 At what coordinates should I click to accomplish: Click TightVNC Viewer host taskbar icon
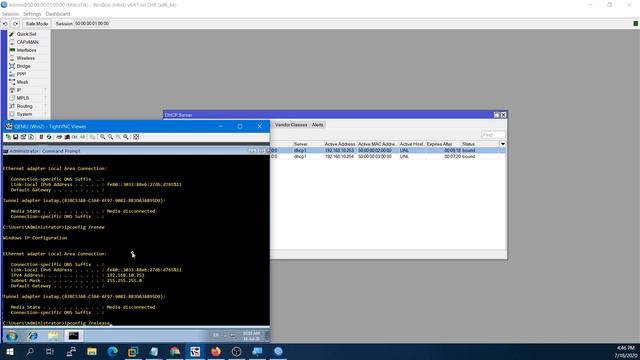point(195,351)
